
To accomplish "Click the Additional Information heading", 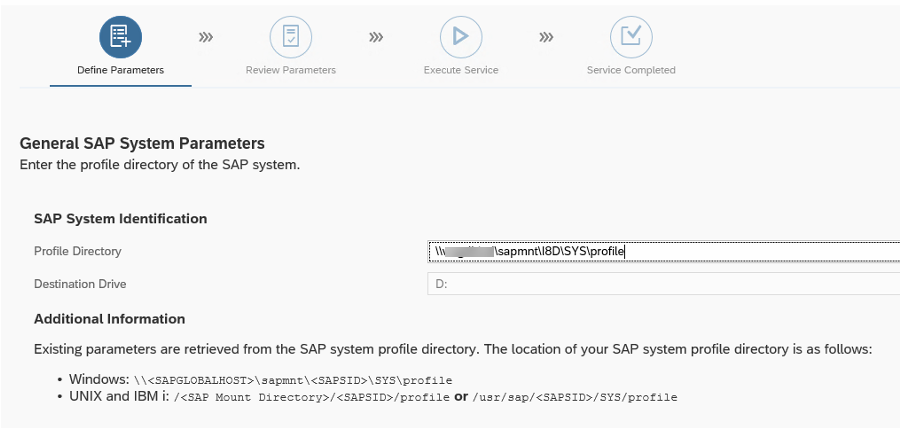I will point(109,318).
